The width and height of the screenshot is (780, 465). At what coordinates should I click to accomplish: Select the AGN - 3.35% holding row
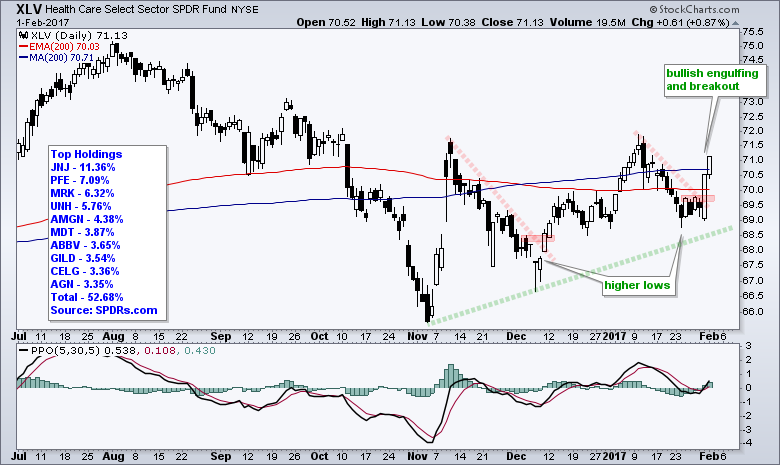[x=82, y=283]
